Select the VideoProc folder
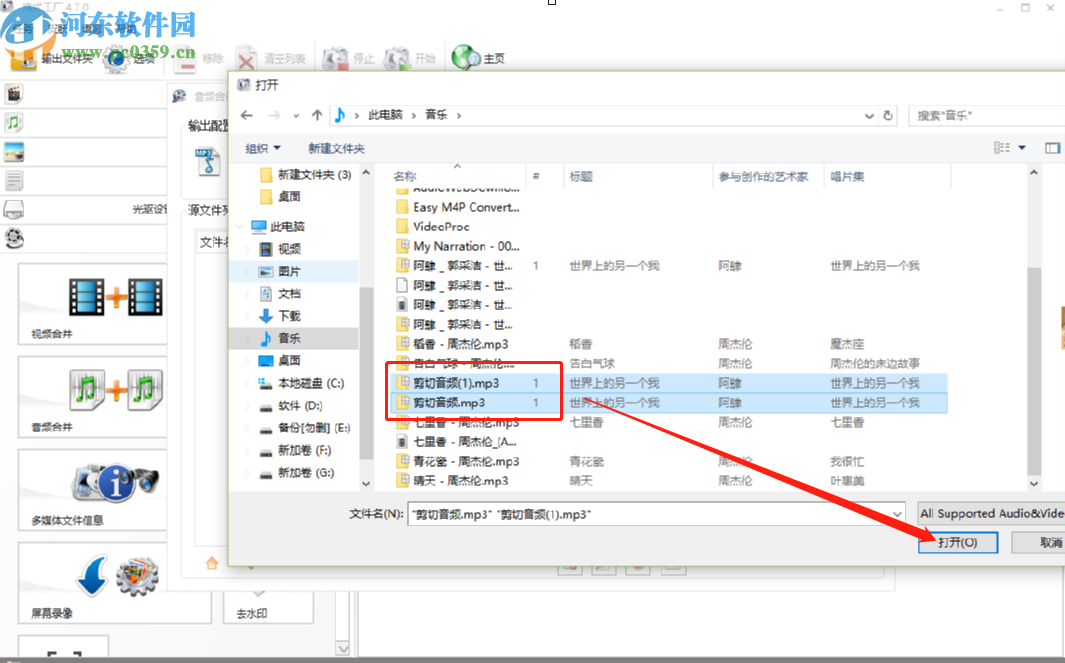 (x=441, y=226)
